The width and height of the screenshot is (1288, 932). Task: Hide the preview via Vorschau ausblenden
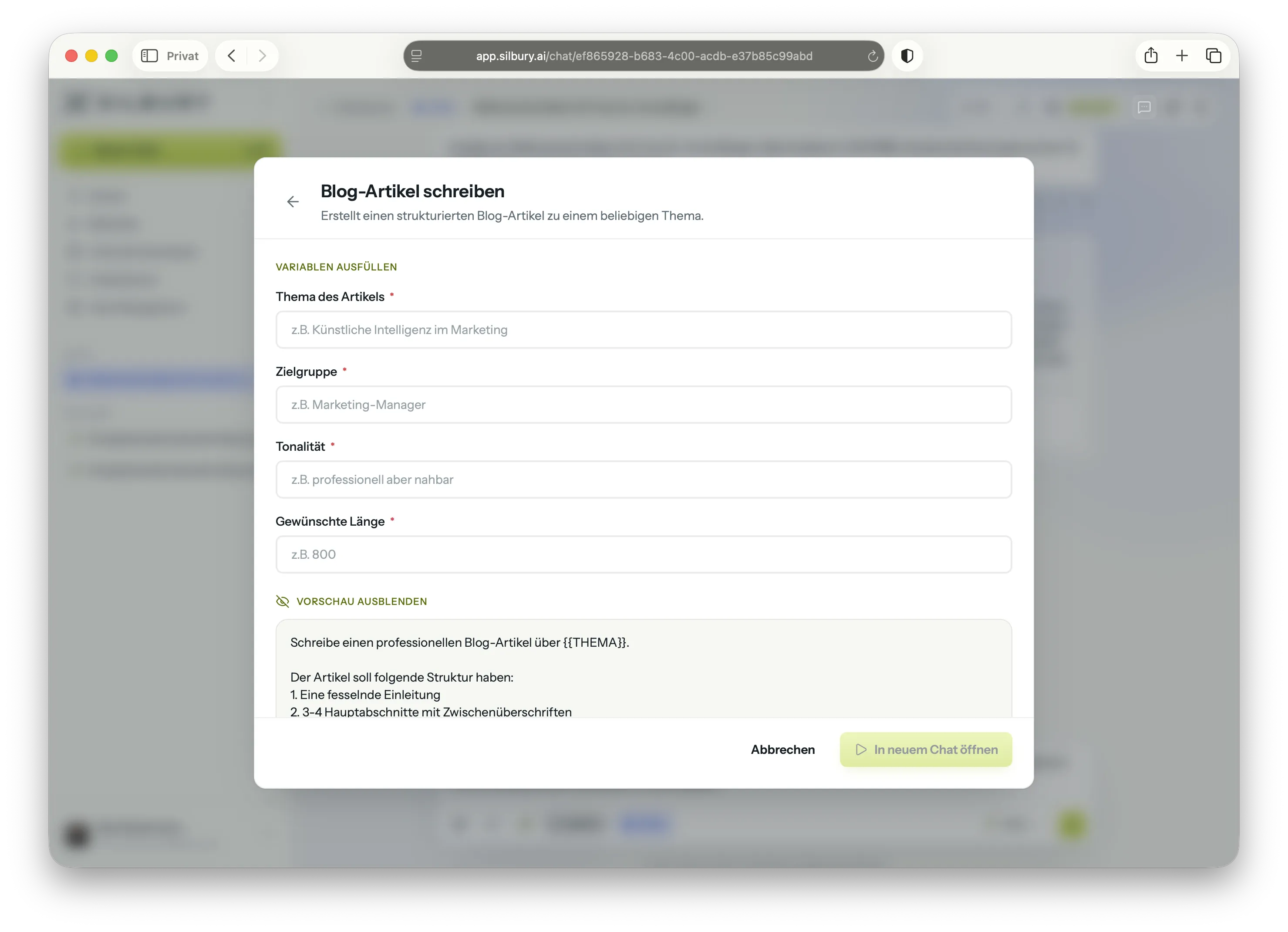[x=351, y=601]
